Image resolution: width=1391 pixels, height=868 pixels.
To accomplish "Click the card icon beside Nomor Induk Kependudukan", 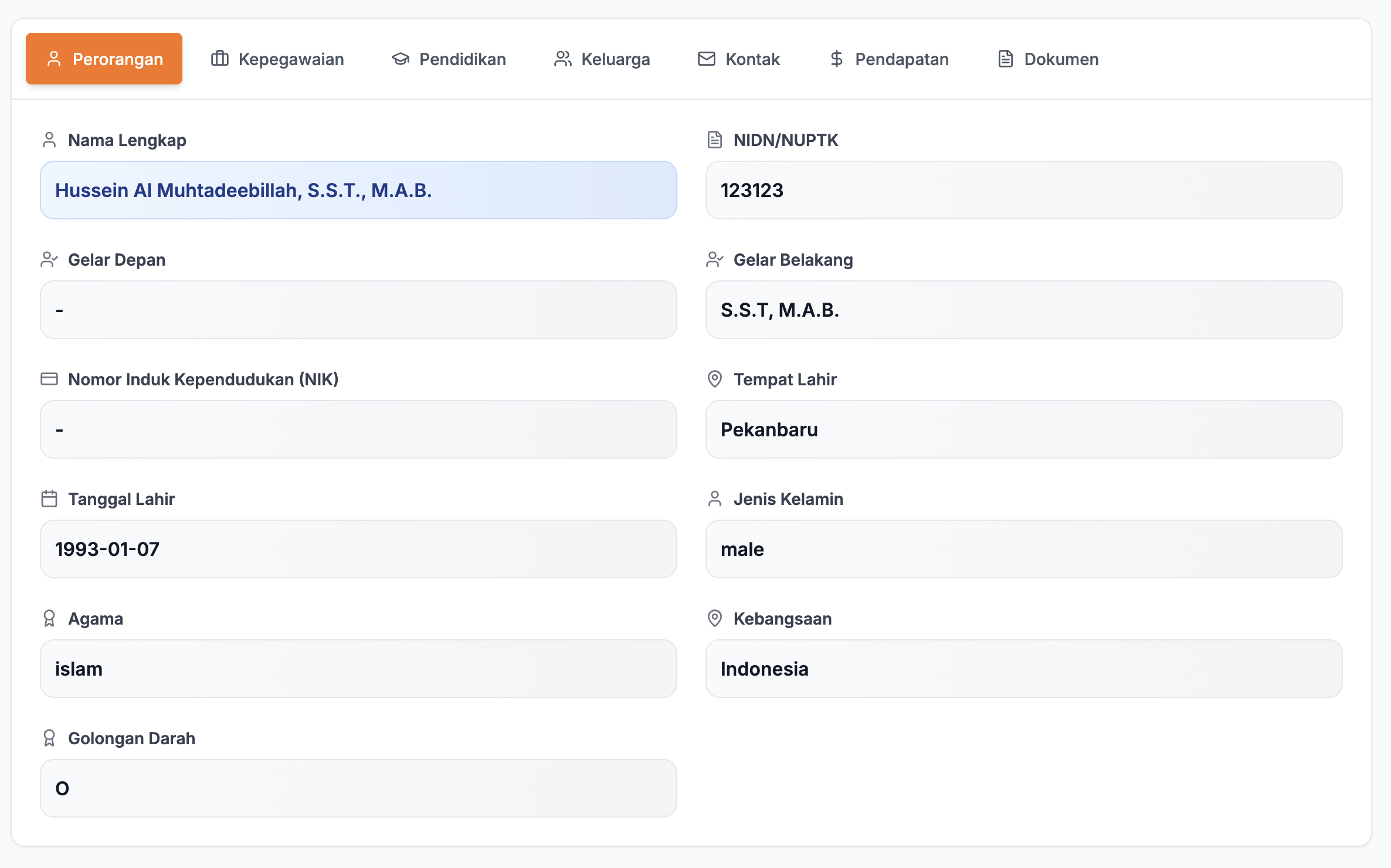I will click(49, 379).
